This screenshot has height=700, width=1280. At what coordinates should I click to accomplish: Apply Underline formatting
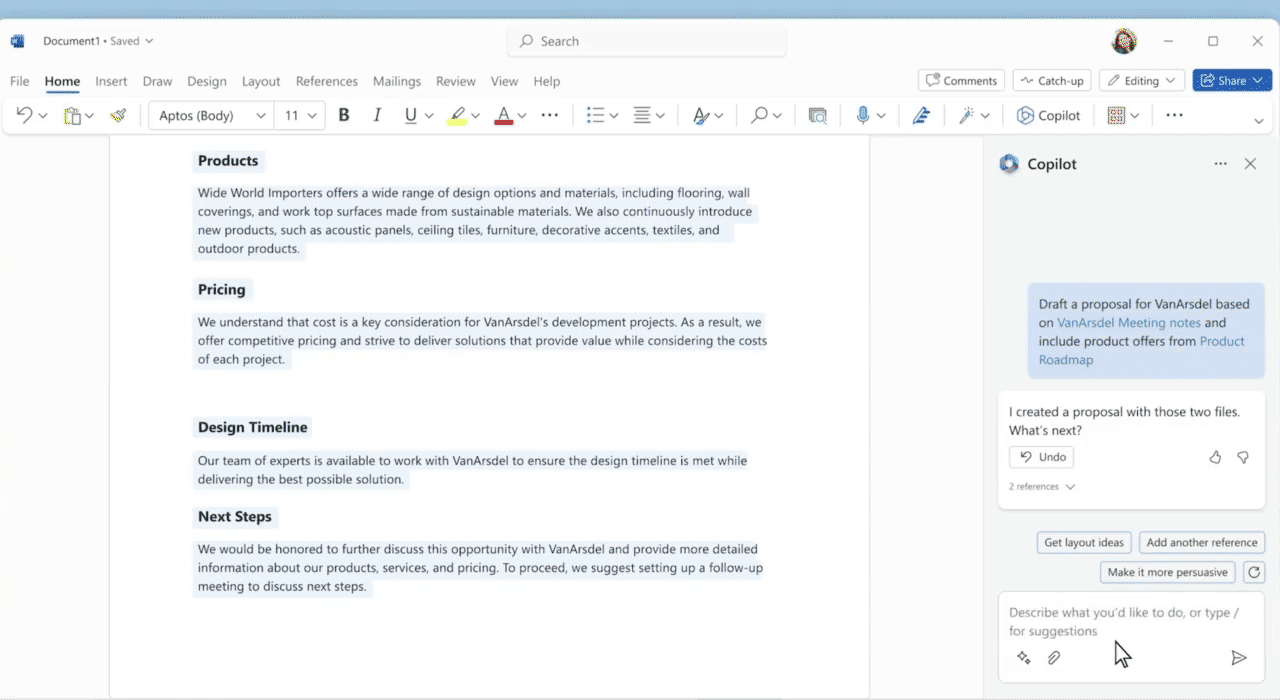tap(410, 115)
